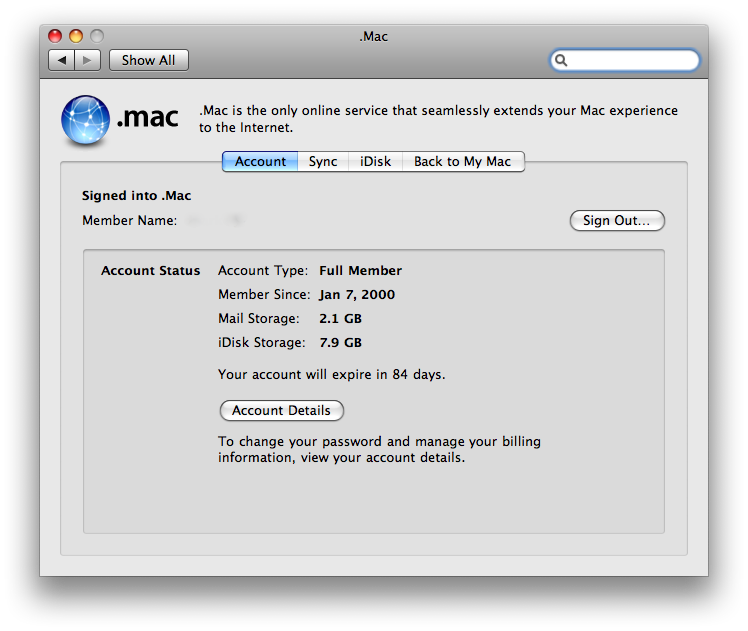Click the 'Member Since:' label

click(x=264, y=295)
